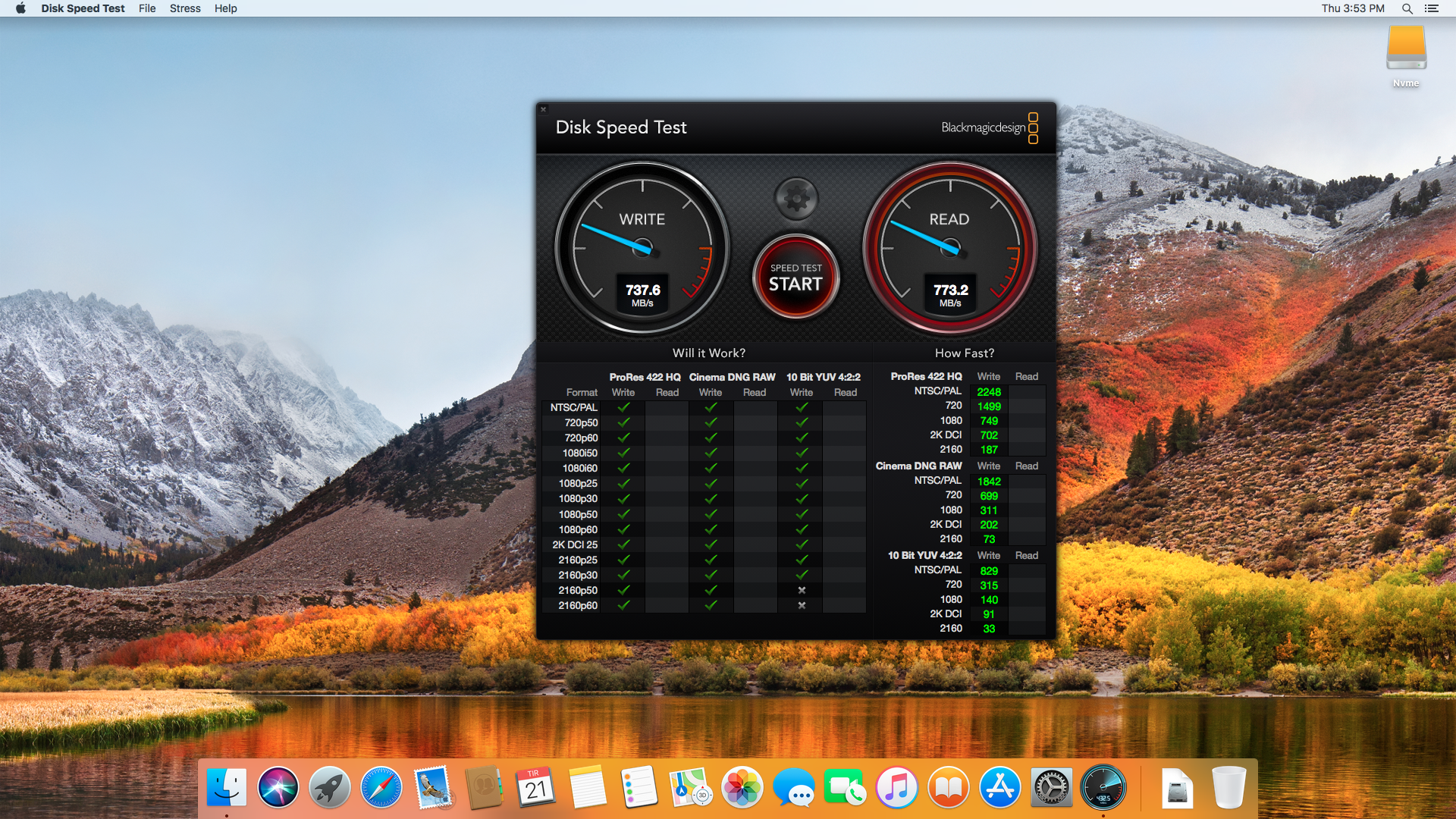Open the App Store dock icon
This screenshot has width=1456, height=819.
pyautogui.click(x=999, y=787)
